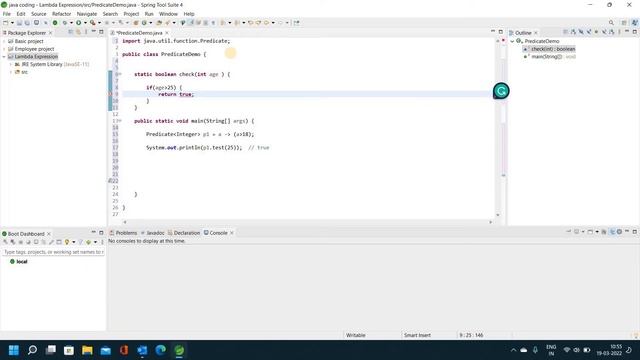The height and width of the screenshot is (360, 640).
Task: Open the Window menu
Action: point(168,14)
